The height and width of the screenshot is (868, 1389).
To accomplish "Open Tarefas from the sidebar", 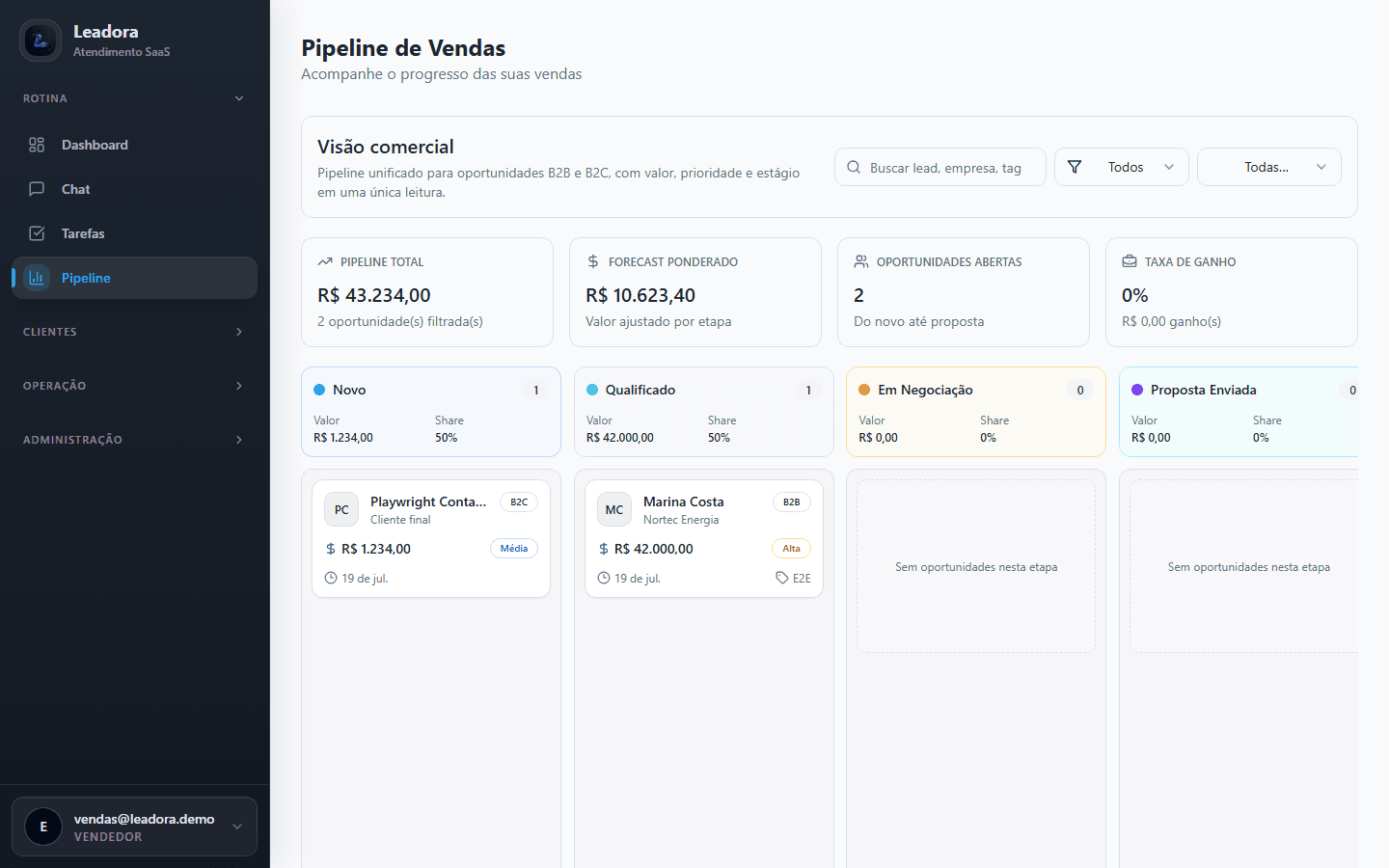I will [x=135, y=233].
